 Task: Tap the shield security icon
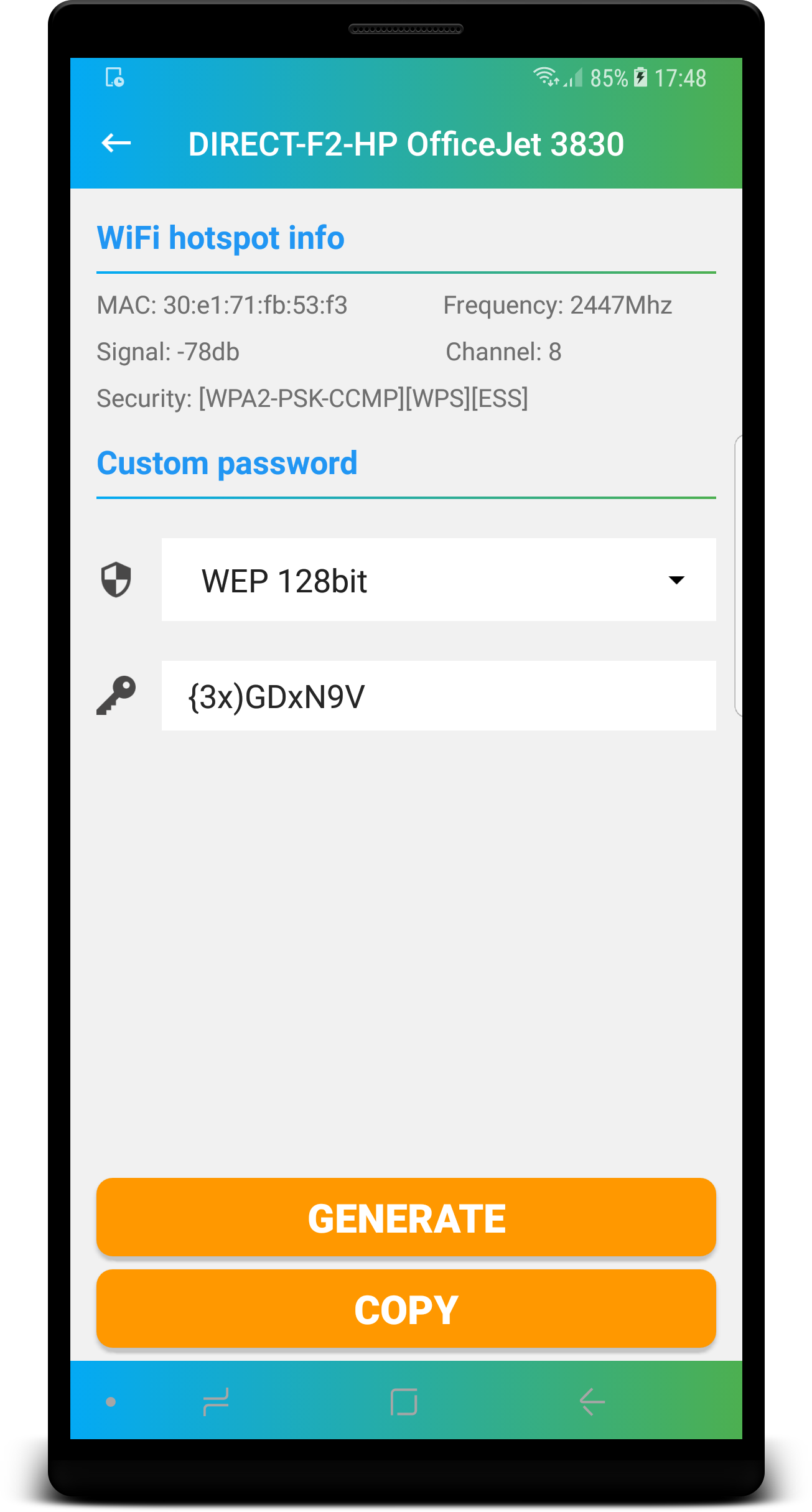[116, 580]
